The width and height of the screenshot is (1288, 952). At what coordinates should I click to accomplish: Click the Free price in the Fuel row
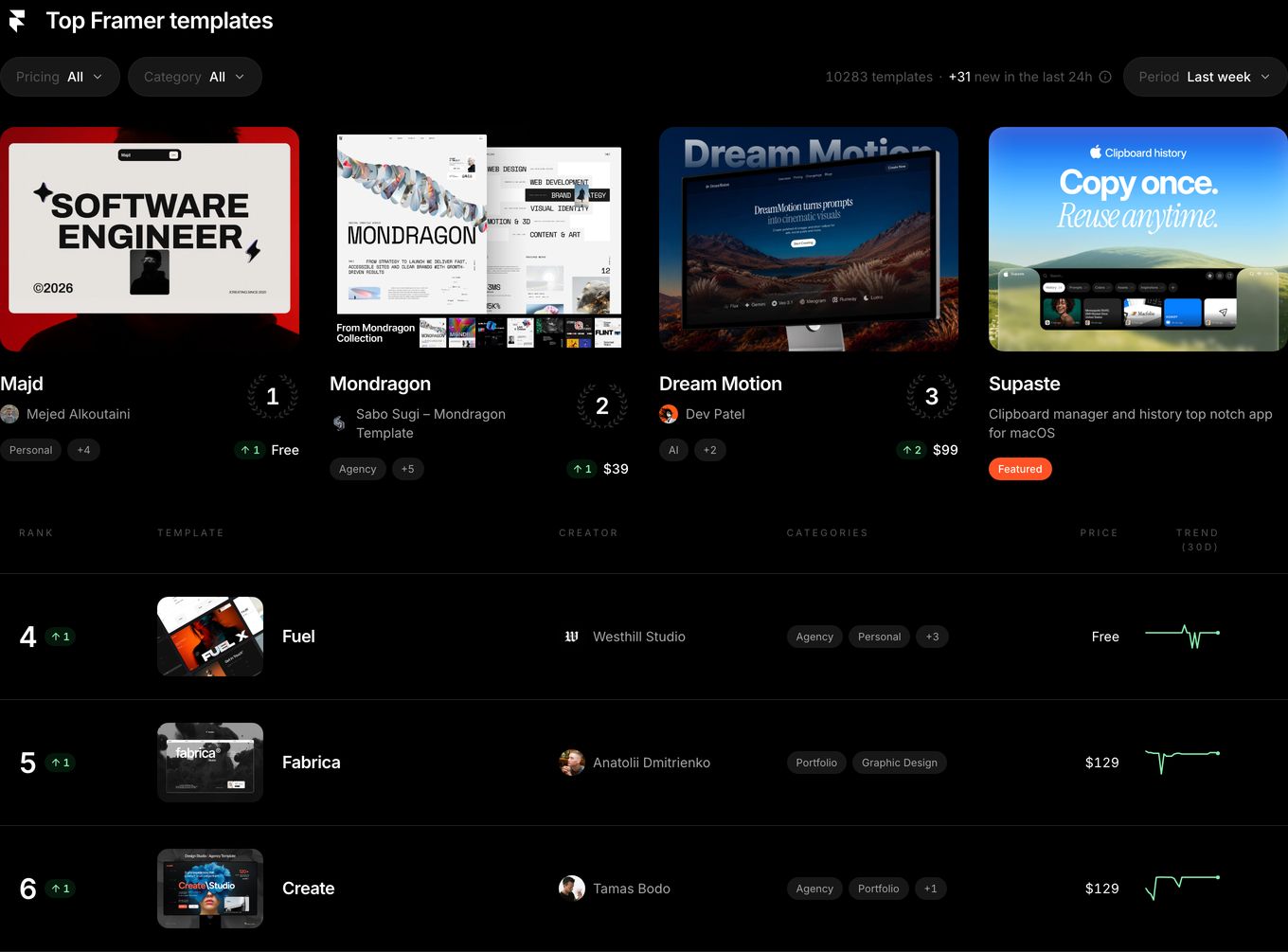[1105, 637]
